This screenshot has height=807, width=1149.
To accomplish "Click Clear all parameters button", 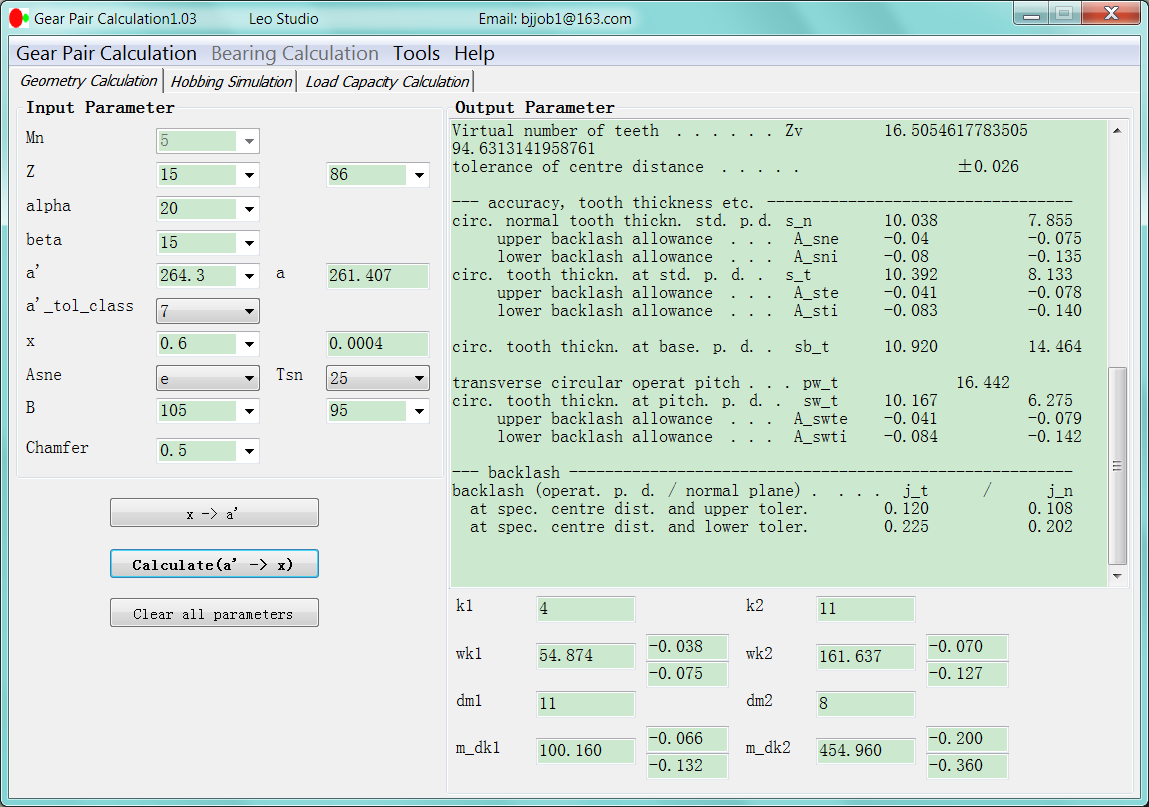I will coord(214,613).
